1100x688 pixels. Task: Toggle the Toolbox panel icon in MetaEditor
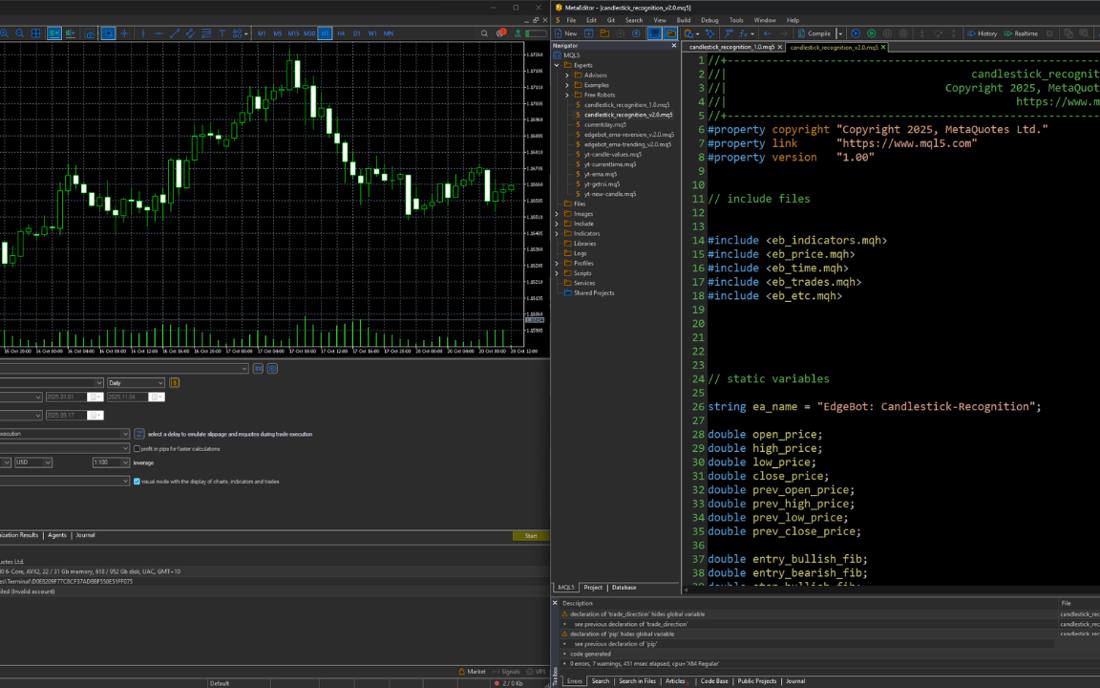[x=671, y=33]
